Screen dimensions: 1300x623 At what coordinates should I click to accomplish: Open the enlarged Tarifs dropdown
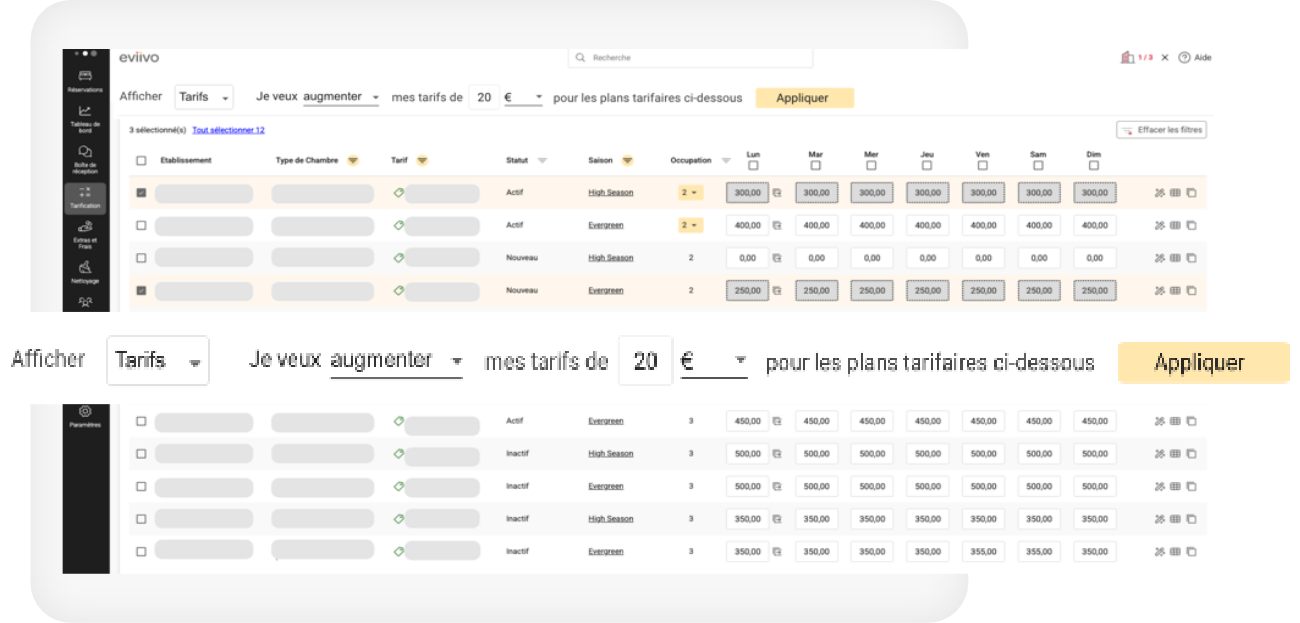click(x=158, y=361)
